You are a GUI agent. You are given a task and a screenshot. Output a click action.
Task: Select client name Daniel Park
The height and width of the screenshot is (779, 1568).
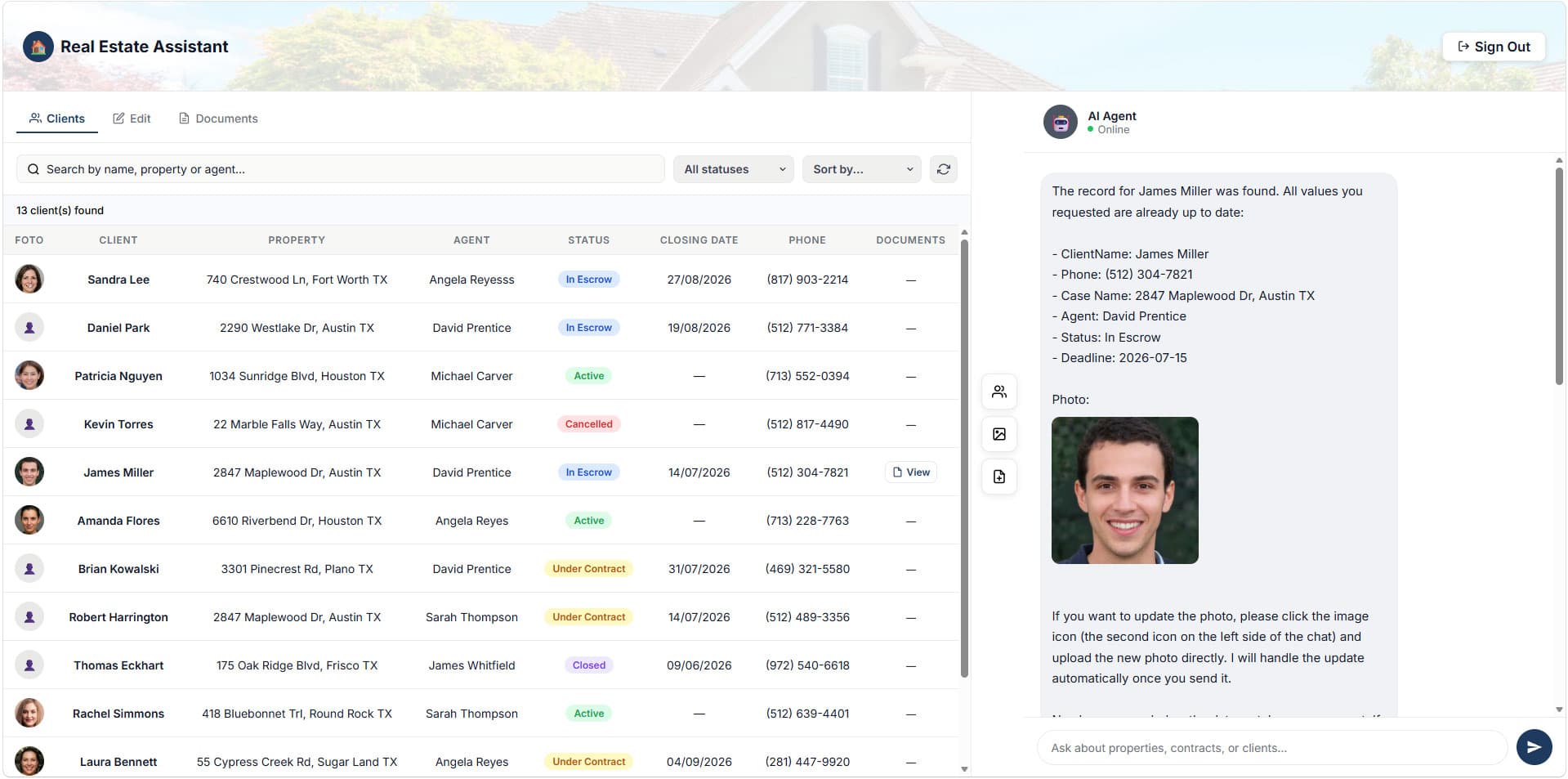[x=118, y=327]
